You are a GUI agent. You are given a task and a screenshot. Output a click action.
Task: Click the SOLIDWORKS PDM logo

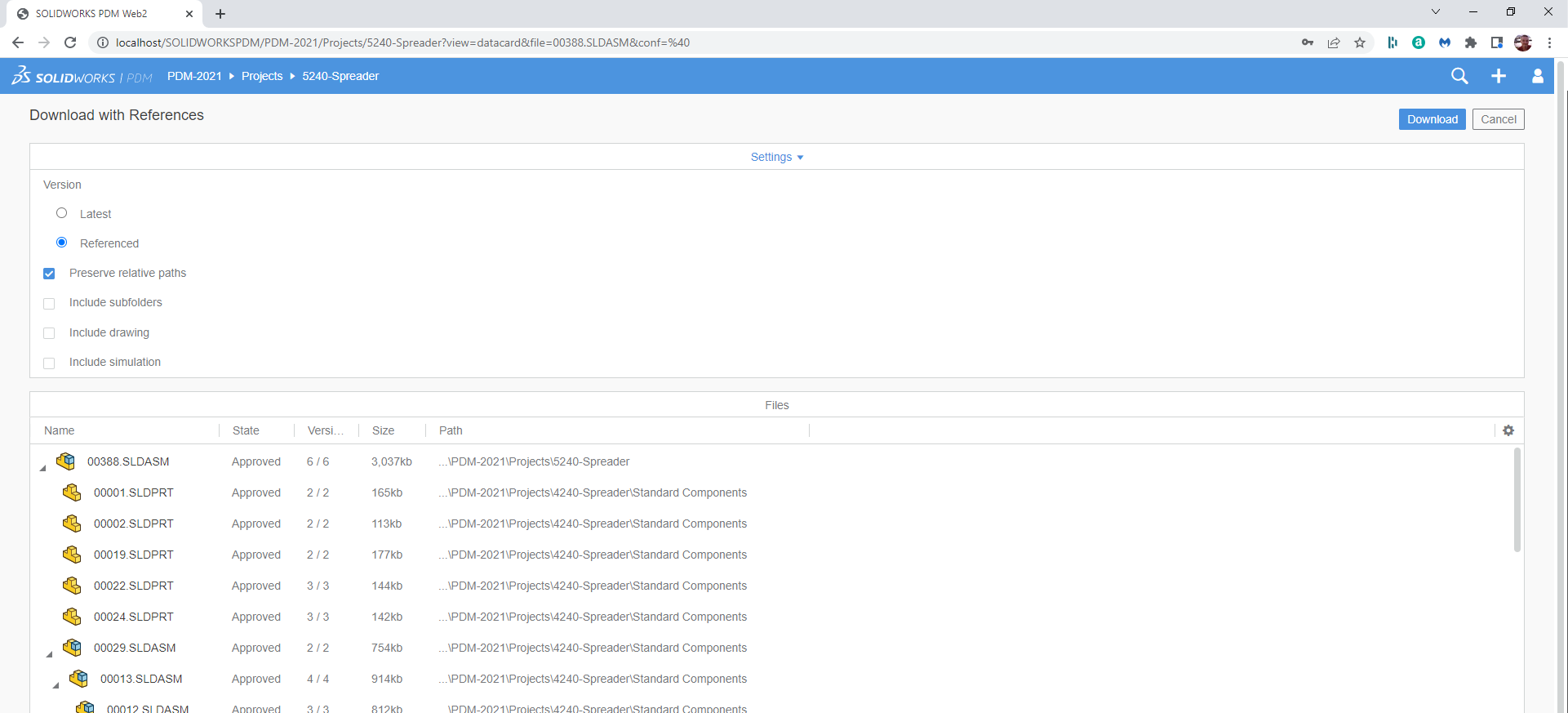(82, 77)
